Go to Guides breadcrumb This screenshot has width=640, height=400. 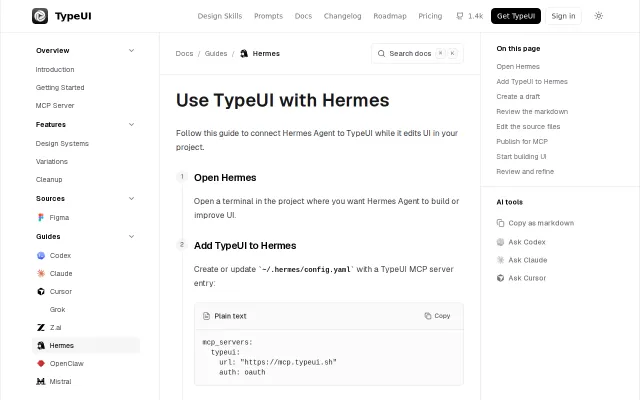tap(216, 53)
